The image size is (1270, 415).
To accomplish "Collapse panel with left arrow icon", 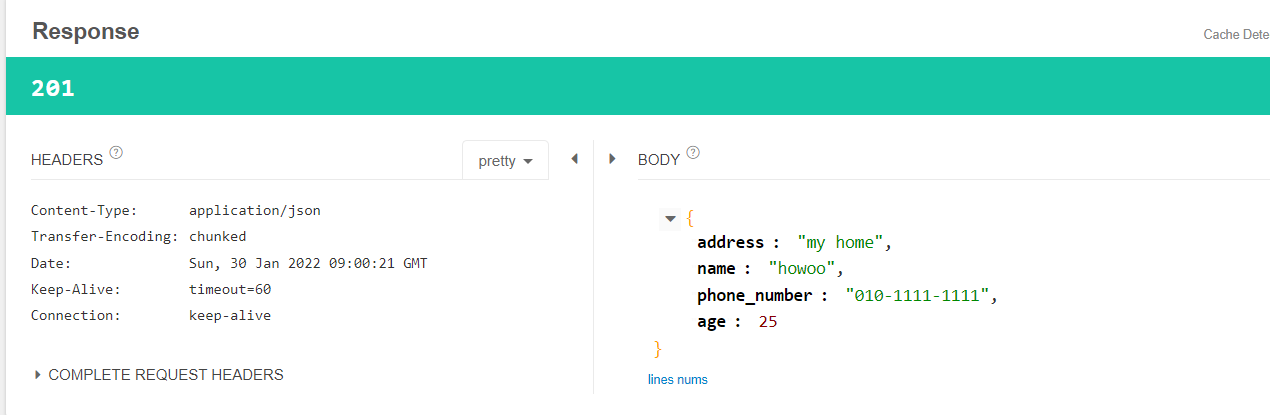I will coord(574,158).
